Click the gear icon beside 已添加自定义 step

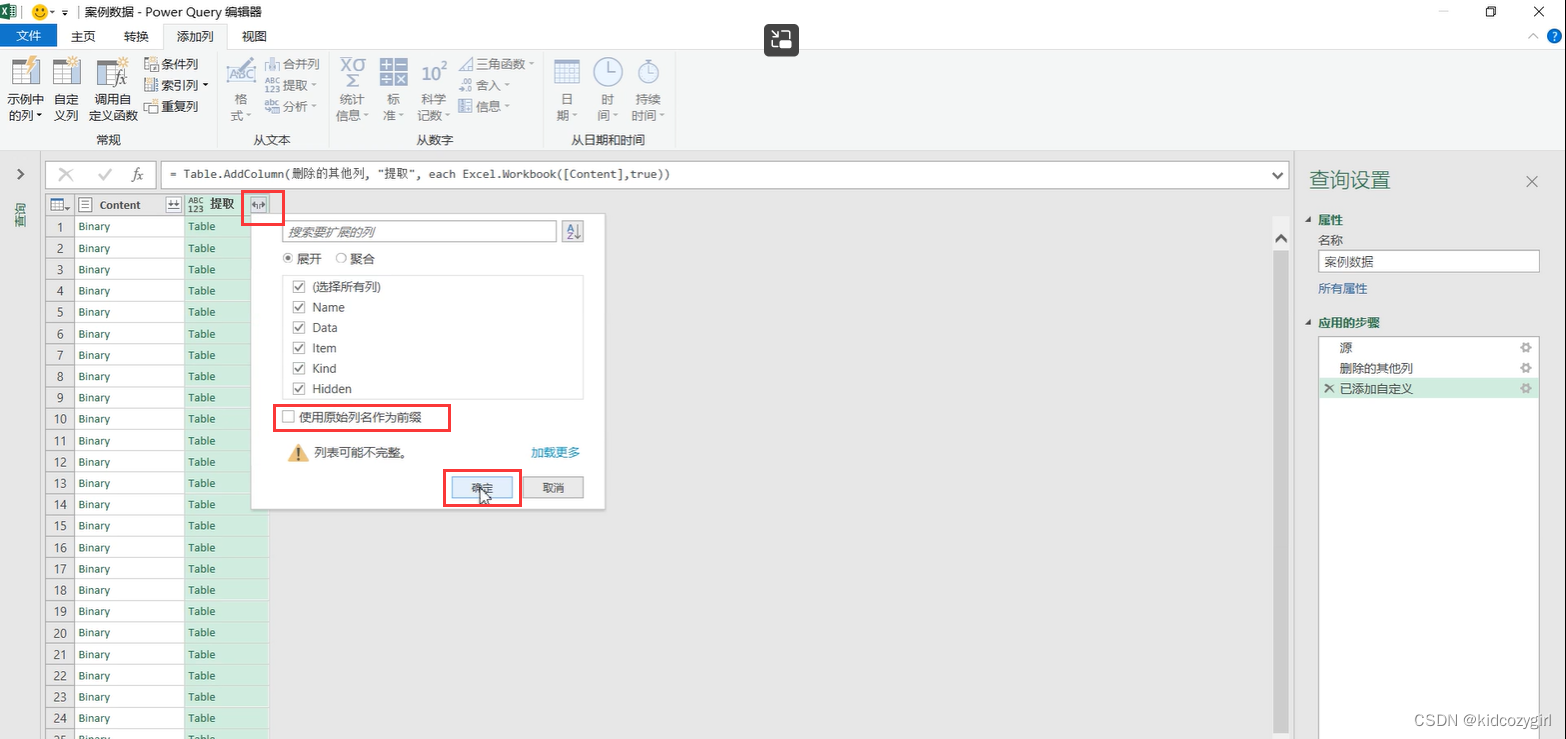pyautogui.click(x=1525, y=388)
